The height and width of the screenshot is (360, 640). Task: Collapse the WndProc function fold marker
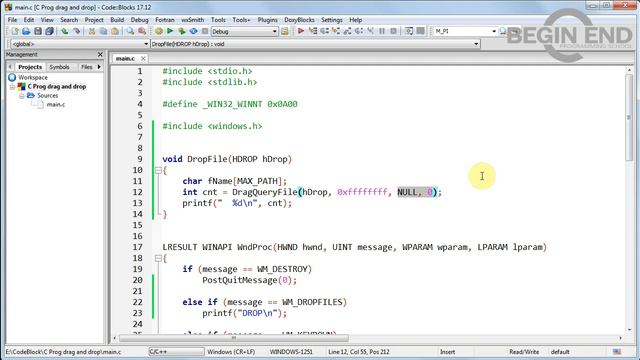coord(158,258)
